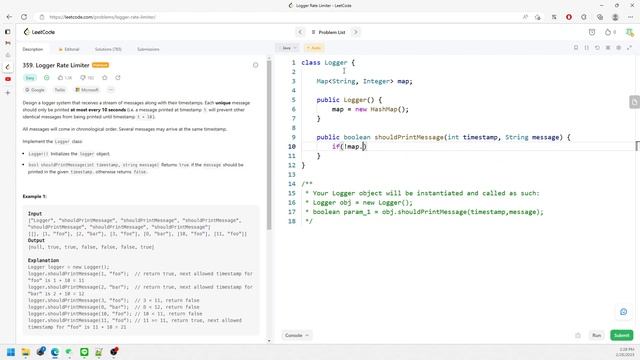Open the Submissions tab

point(148,49)
